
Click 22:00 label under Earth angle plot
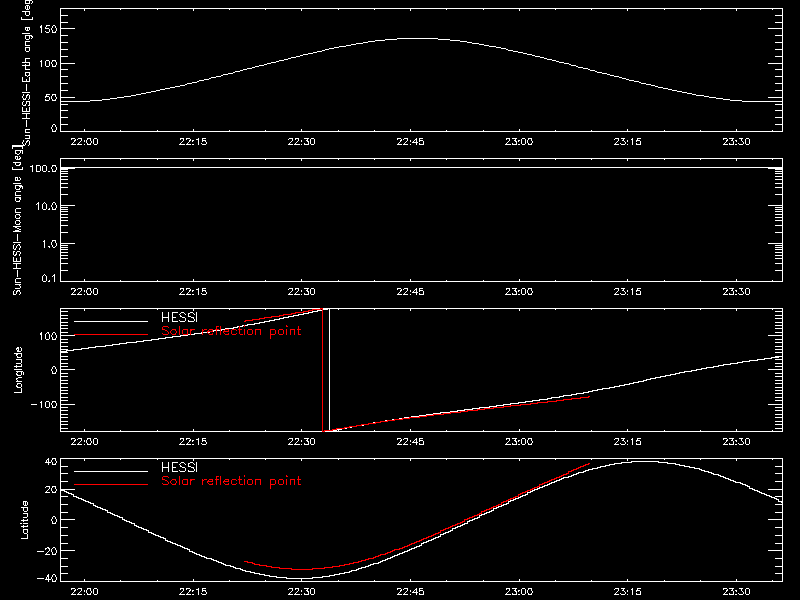[84, 141]
